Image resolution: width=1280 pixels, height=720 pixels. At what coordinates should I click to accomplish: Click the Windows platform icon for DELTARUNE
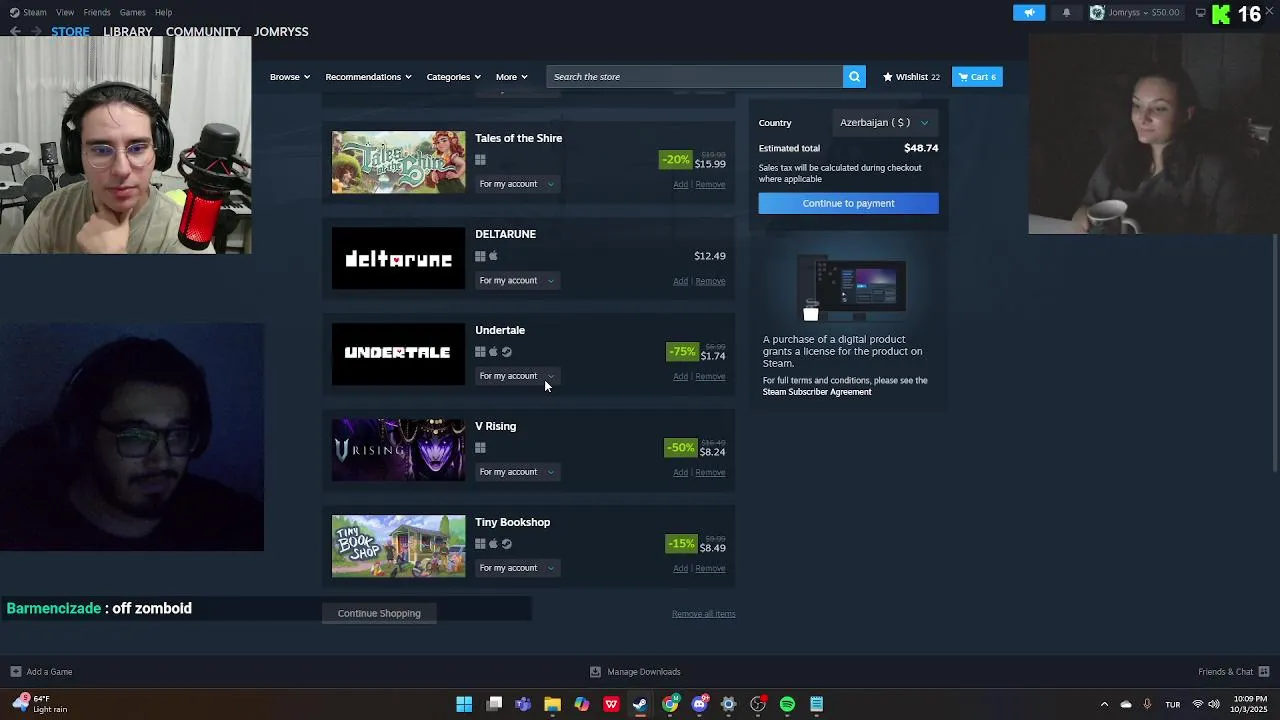(480, 256)
